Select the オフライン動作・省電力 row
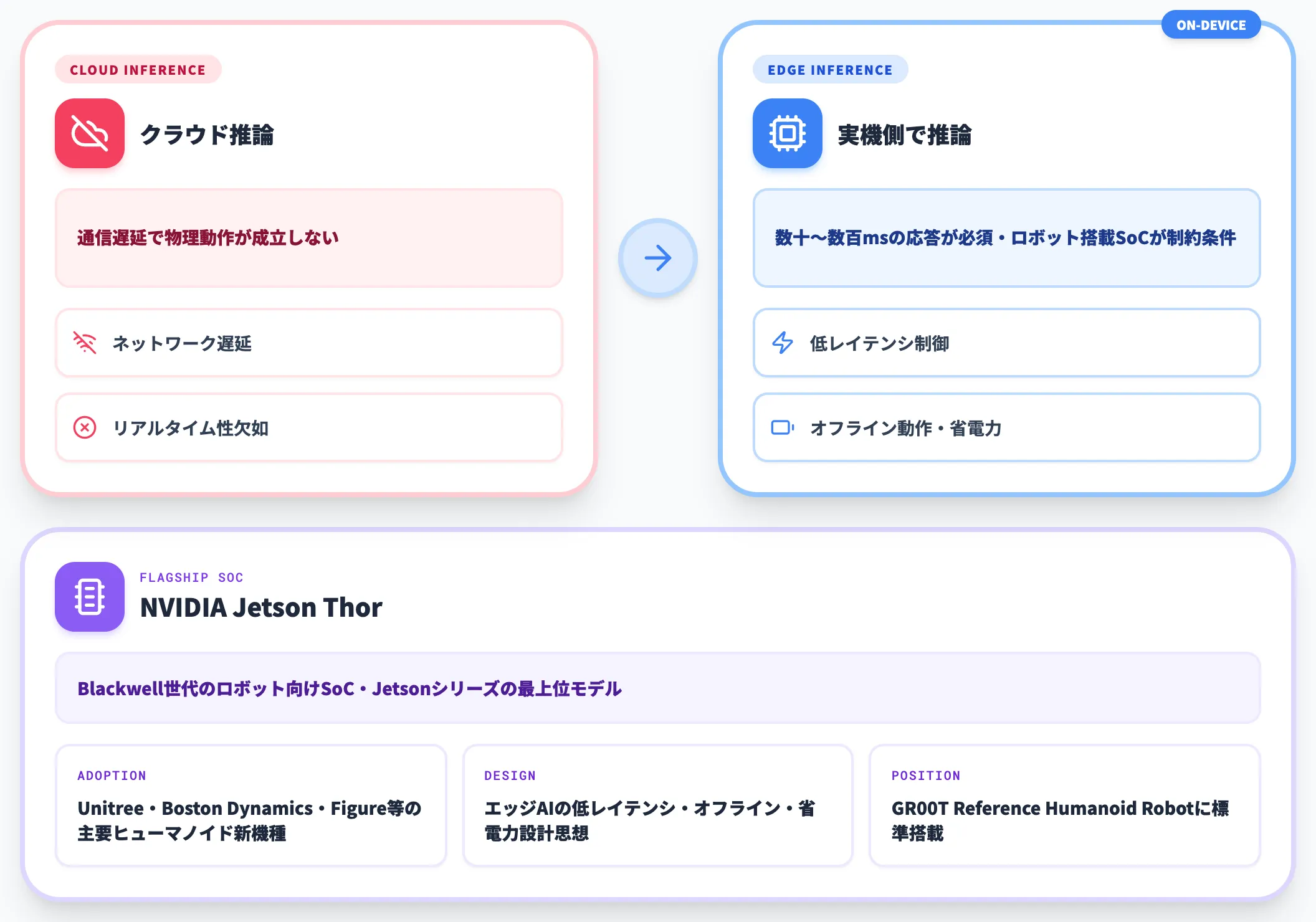This screenshot has height=922, width=1316. click(x=1006, y=428)
